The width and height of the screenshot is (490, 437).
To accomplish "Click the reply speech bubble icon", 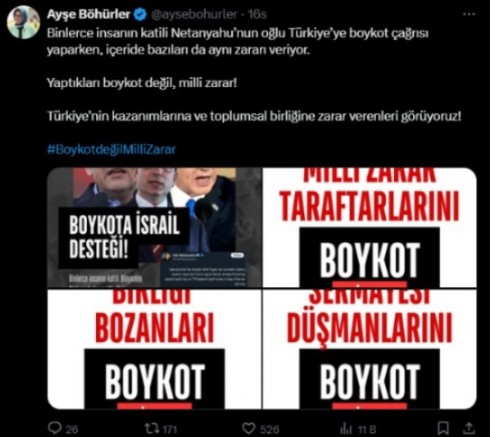I will click(54, 428).
